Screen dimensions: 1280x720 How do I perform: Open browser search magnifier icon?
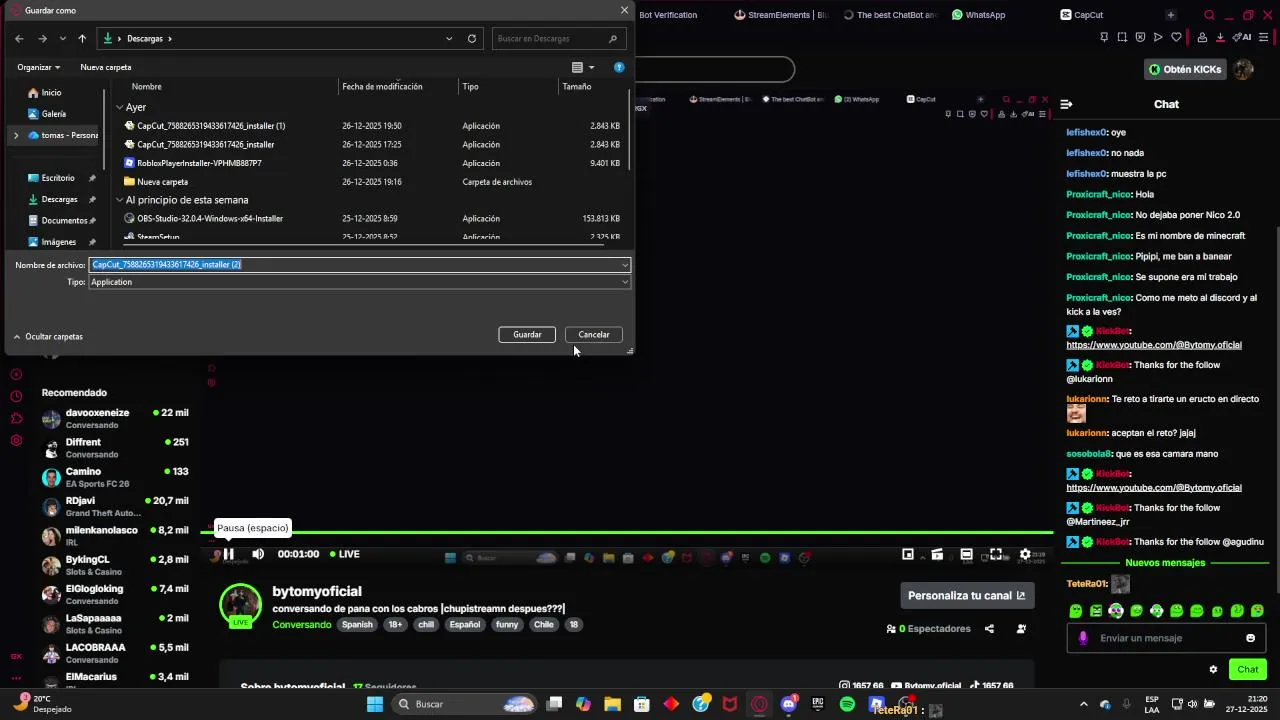coord(1209,15)
